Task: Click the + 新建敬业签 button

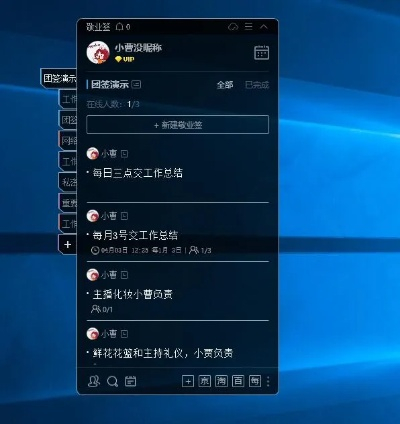Action: (178, 125)
